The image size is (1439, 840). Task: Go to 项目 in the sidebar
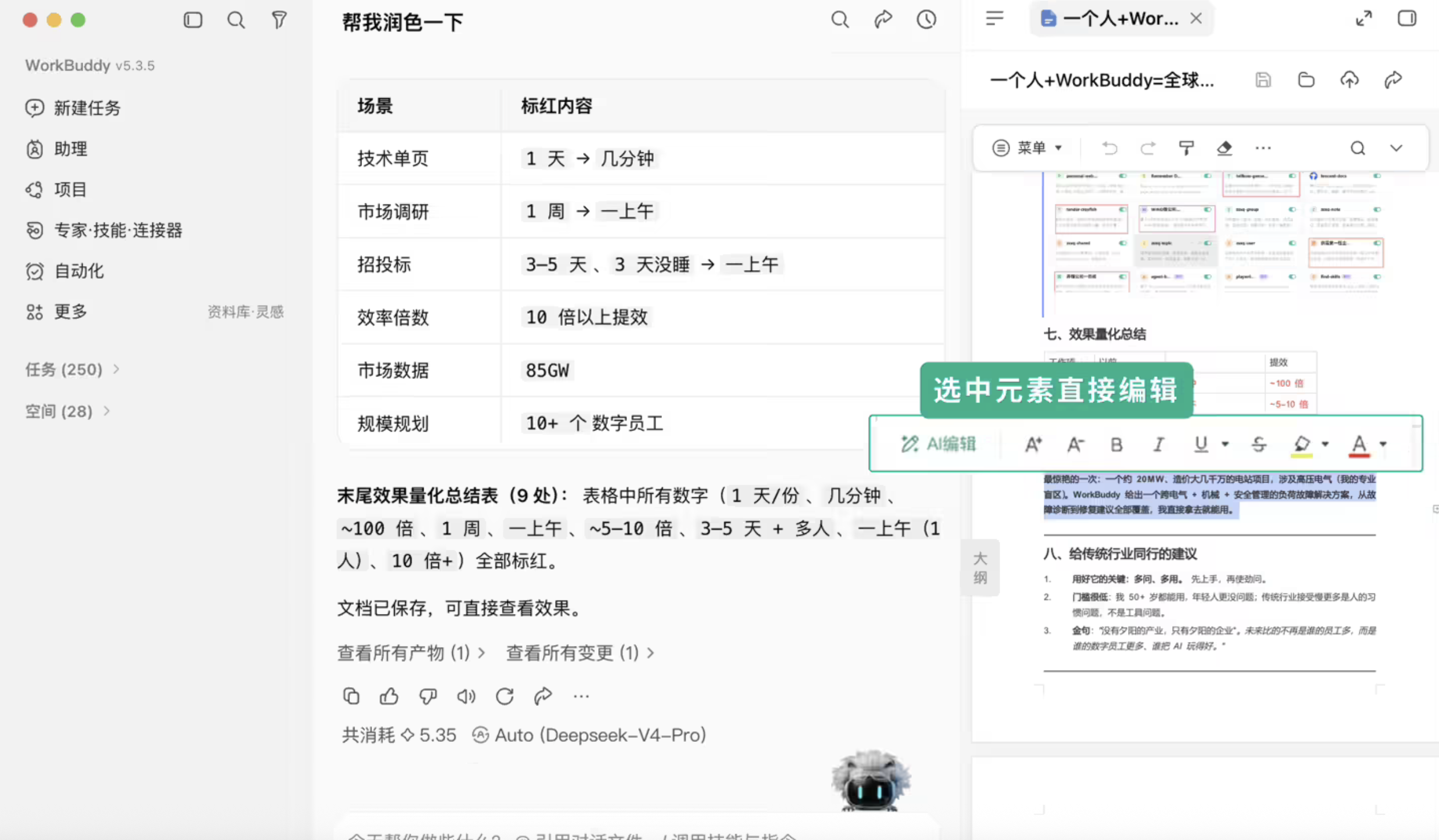(x=56, y=189)
